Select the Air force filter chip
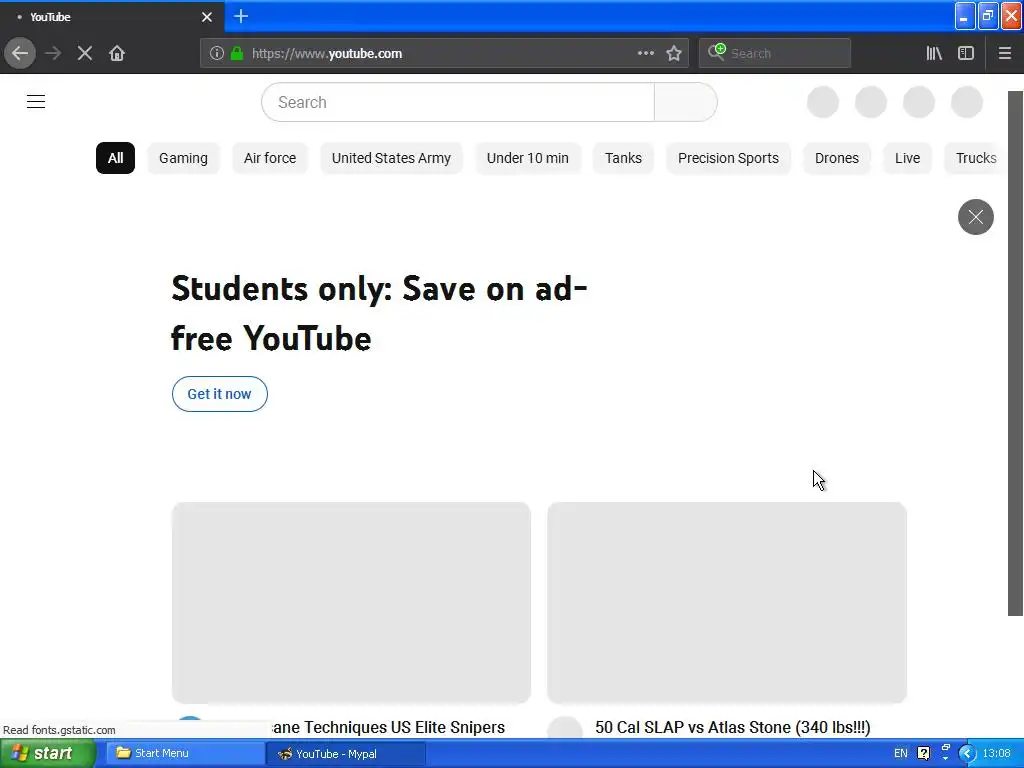 coord(270,158)
